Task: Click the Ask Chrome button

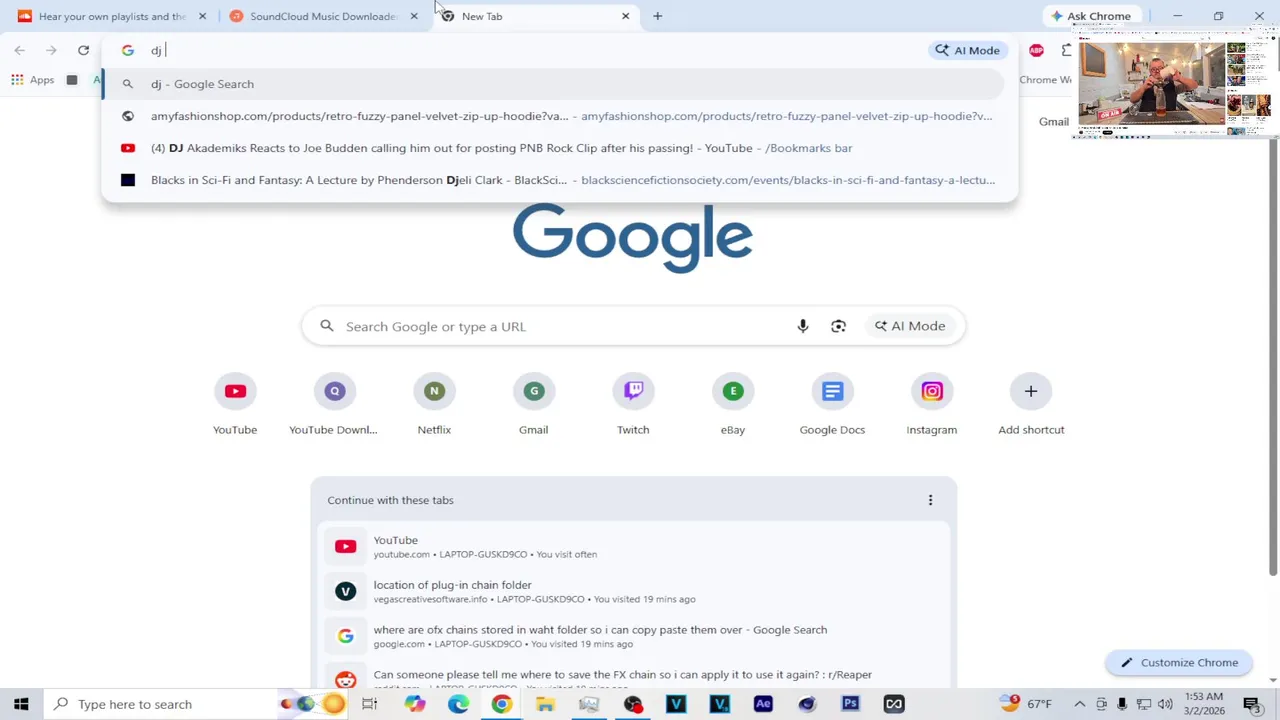Action: tap(1090, 16)
